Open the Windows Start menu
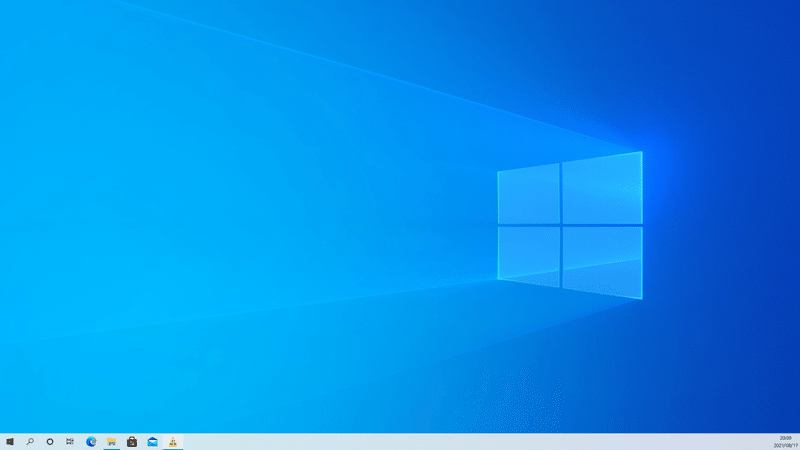The width and height of the screenshot is (800, 450). click(10, 442)
